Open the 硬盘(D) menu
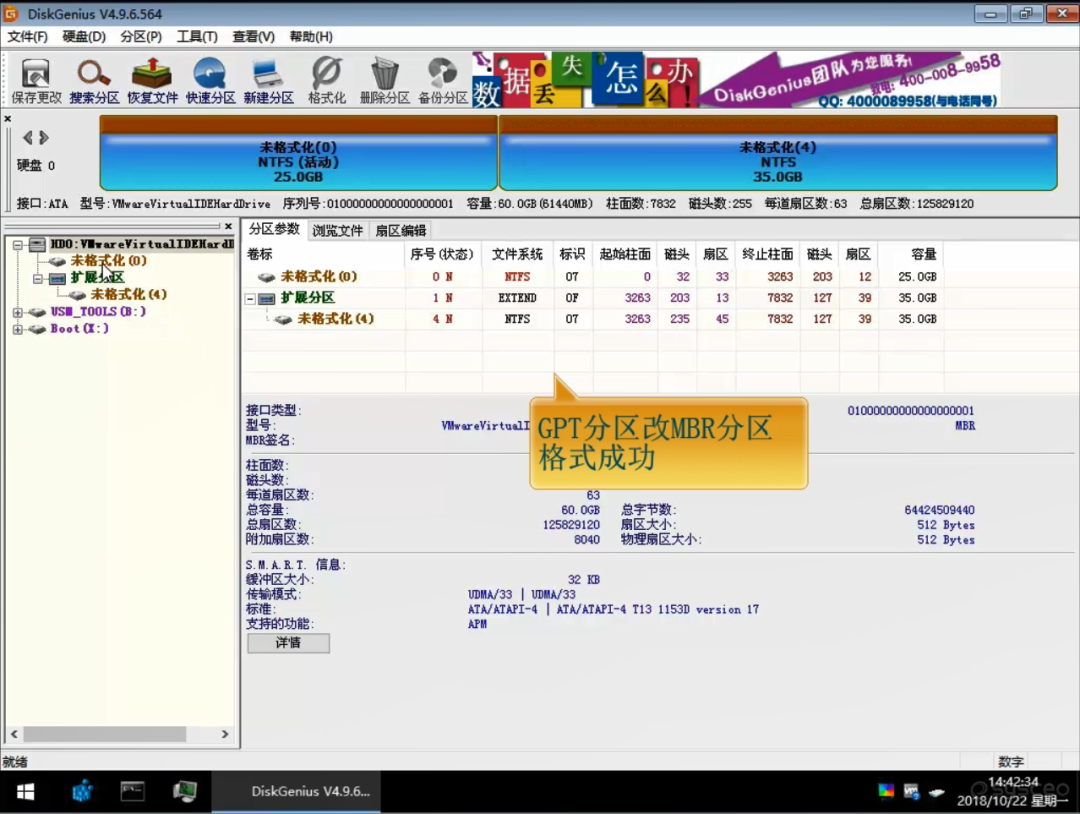Image resolution: width=1080 pixels, height=814 pixels. [84, 37]
